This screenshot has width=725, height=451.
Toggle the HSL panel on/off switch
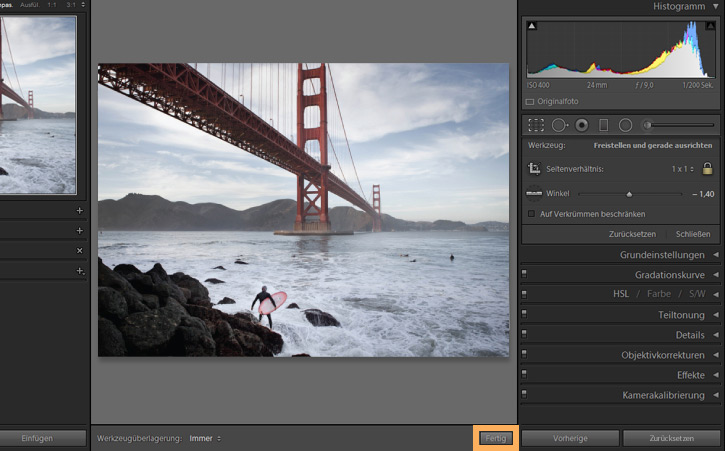pos(524,294)
